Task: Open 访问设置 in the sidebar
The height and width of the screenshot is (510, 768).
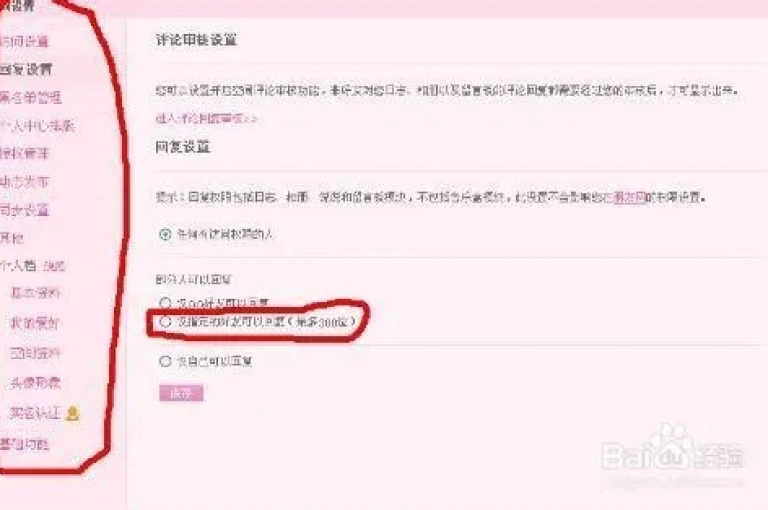Action: [24, 42]
